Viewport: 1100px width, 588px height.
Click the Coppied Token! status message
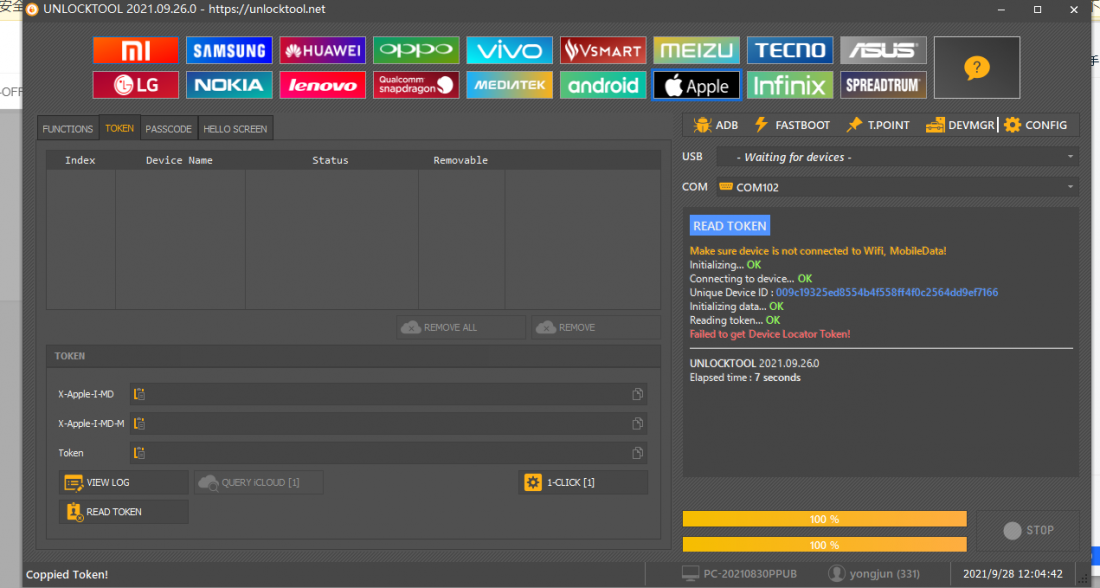(x=67, y=574)
